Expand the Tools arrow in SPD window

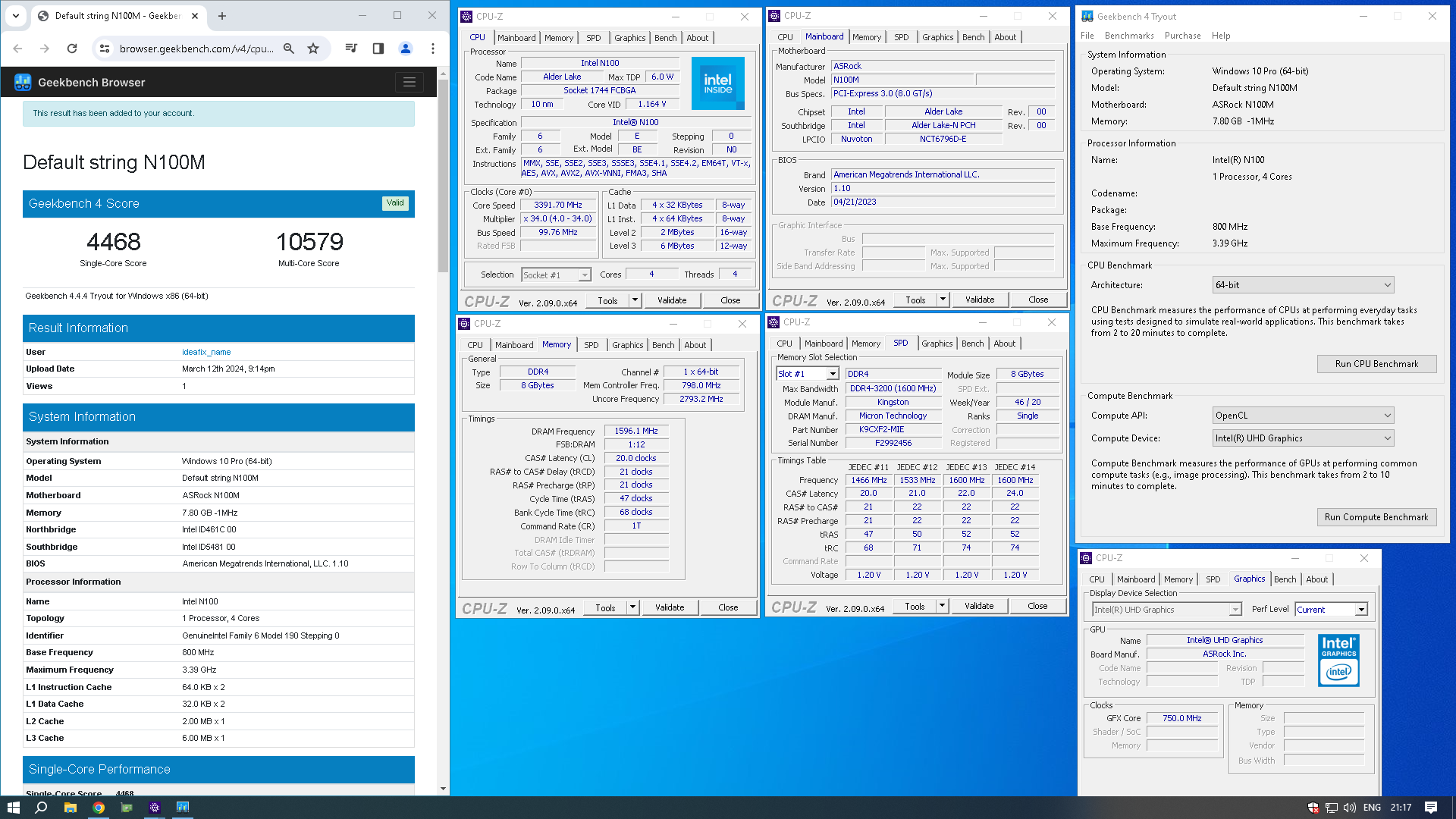tap(942, 606)
